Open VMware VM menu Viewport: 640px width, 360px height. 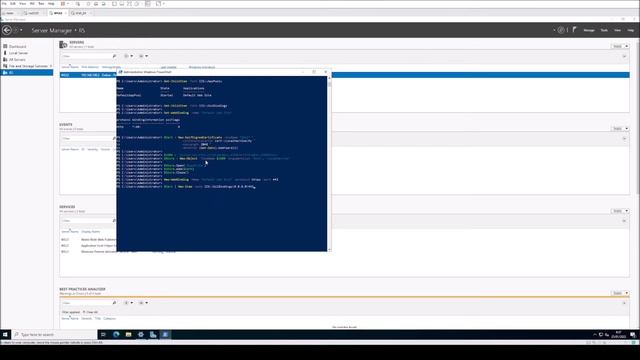(32, 4)
